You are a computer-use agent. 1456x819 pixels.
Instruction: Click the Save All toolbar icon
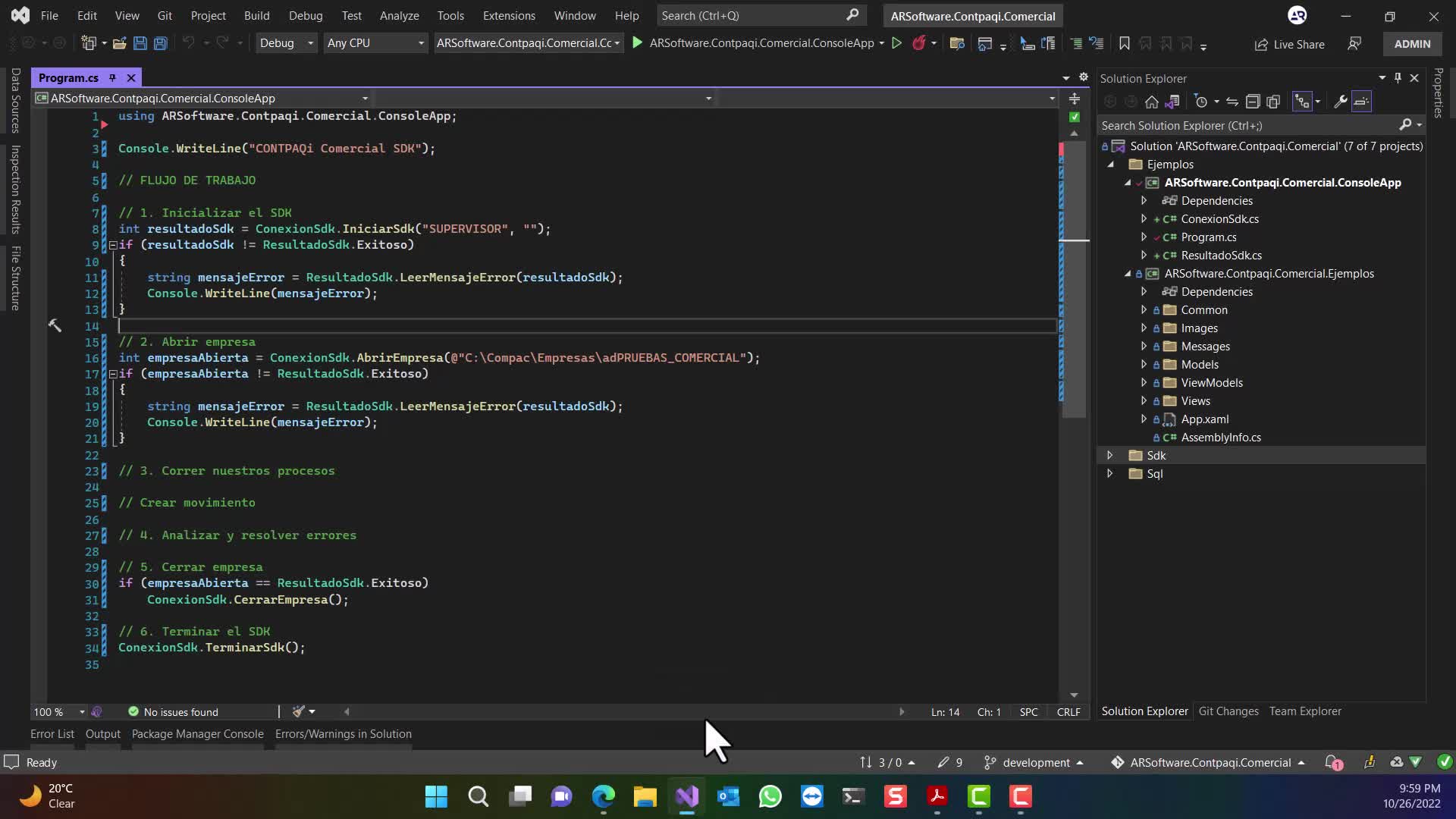[160, 43]
